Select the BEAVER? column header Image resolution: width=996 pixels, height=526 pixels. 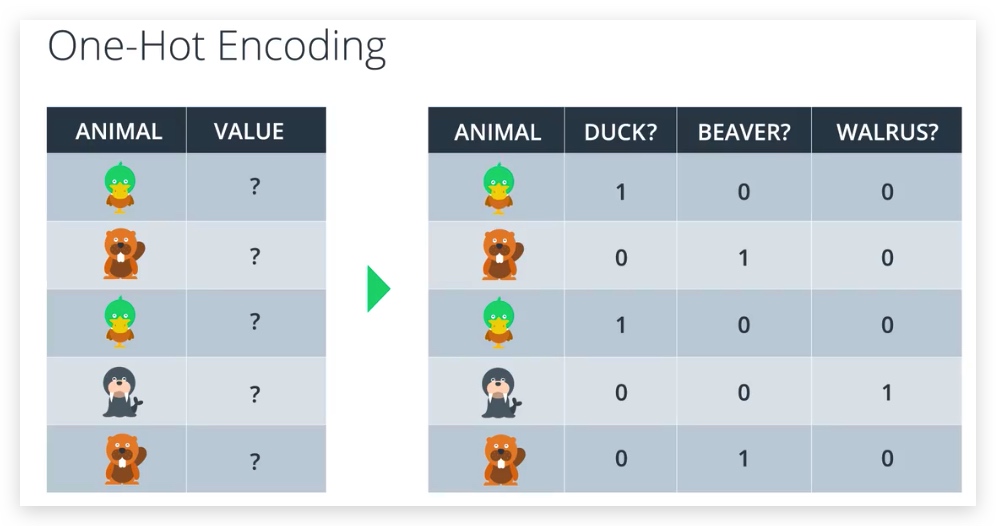[x=744, y=132]
